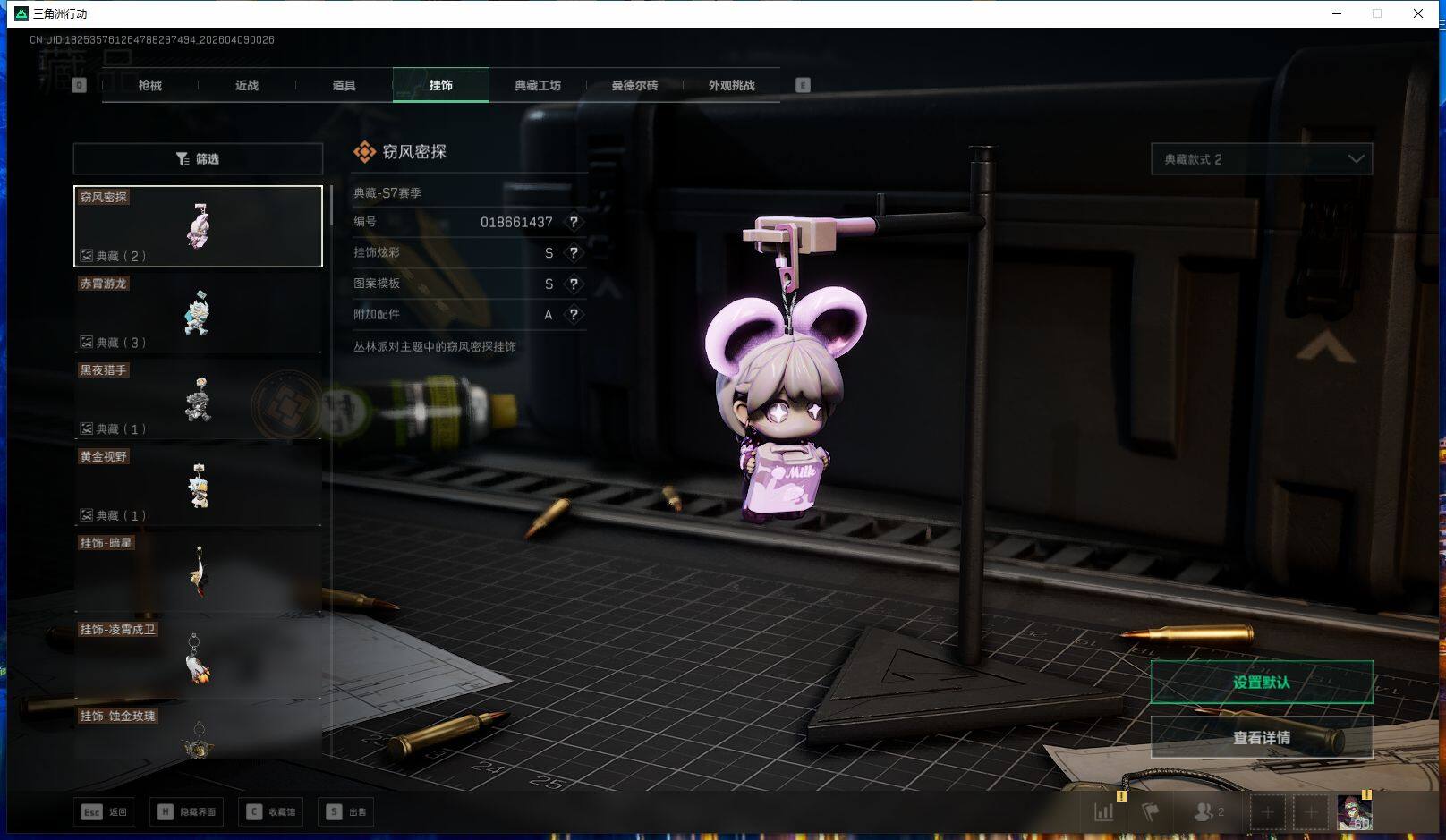Click the image icon on the 窃风密探 card
Image resolution: width=1446 pixels, height=840 pixels.
87,256
